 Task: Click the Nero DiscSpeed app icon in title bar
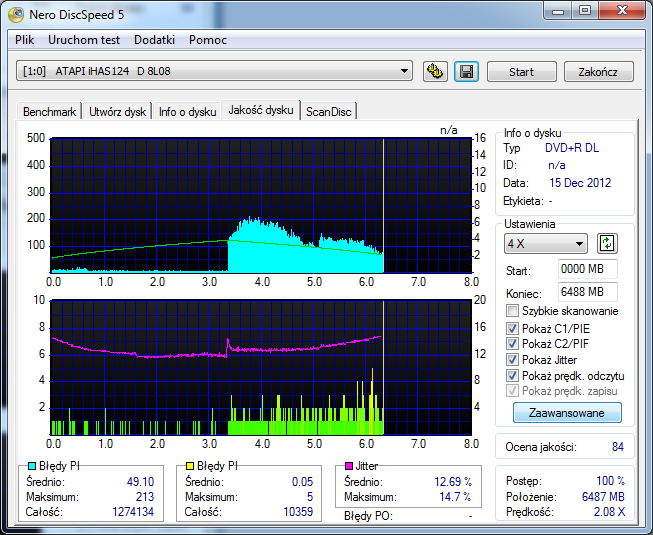(x=16, y=15)
